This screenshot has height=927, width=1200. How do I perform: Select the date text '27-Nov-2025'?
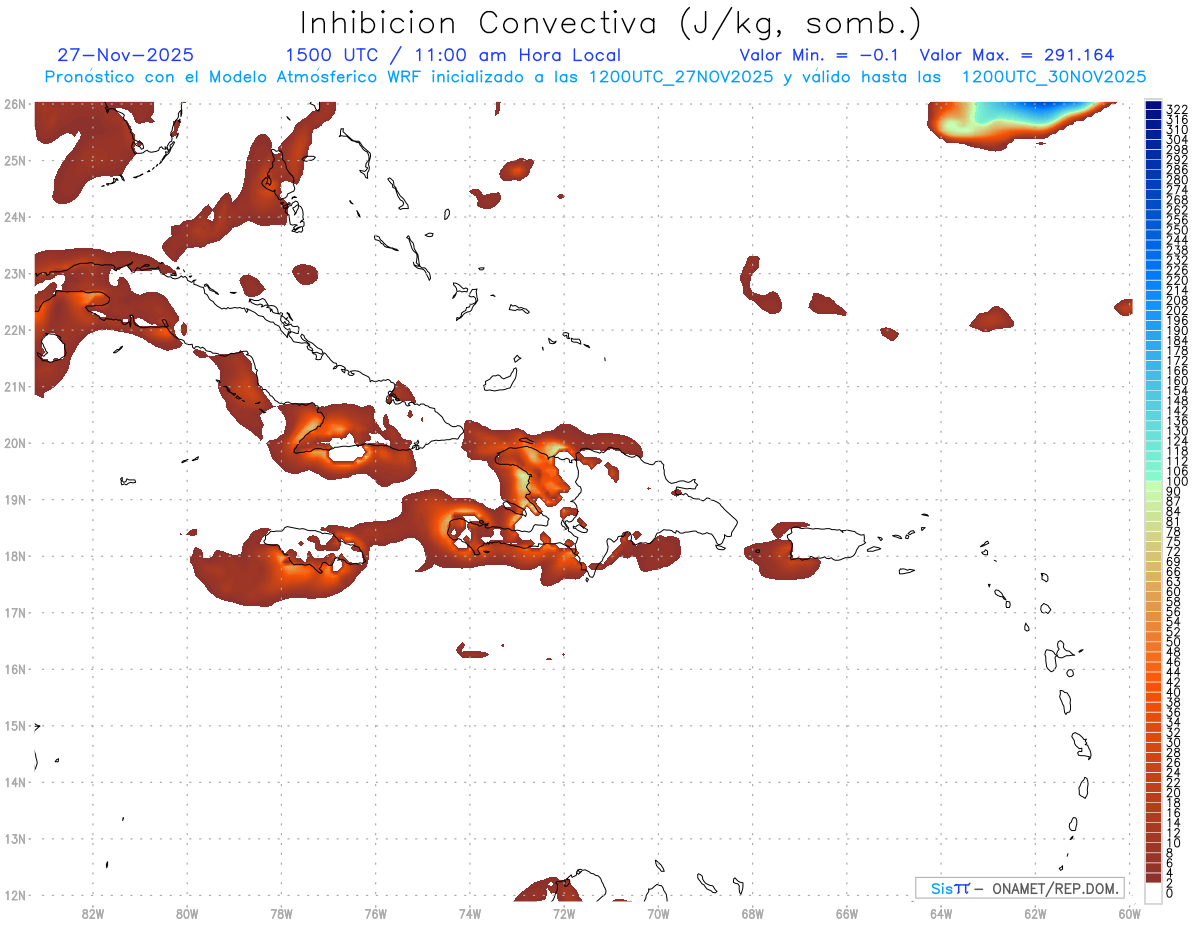click(x=126, y=55)
